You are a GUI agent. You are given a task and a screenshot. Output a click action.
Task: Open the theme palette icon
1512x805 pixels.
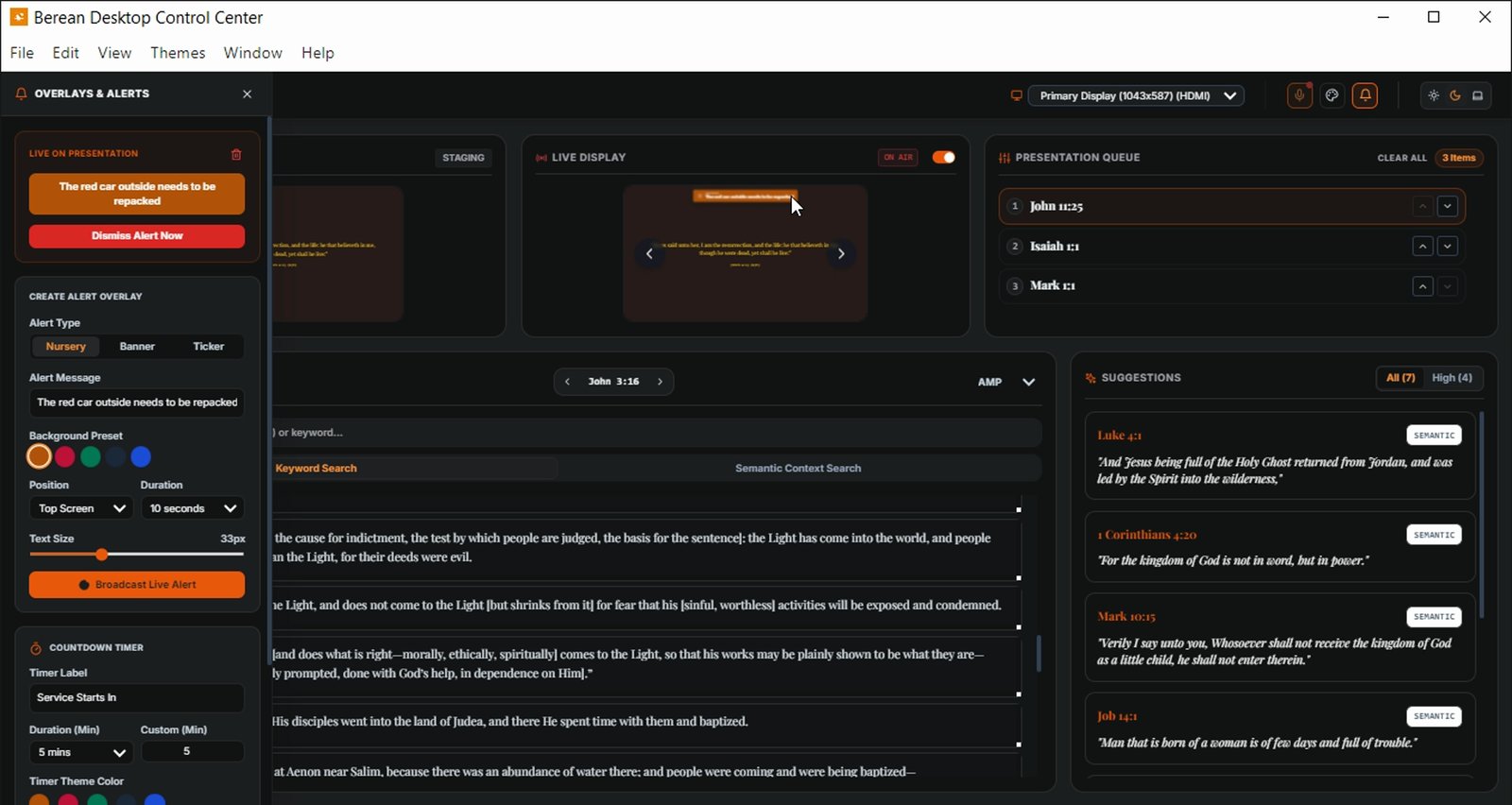[1332, 95]
